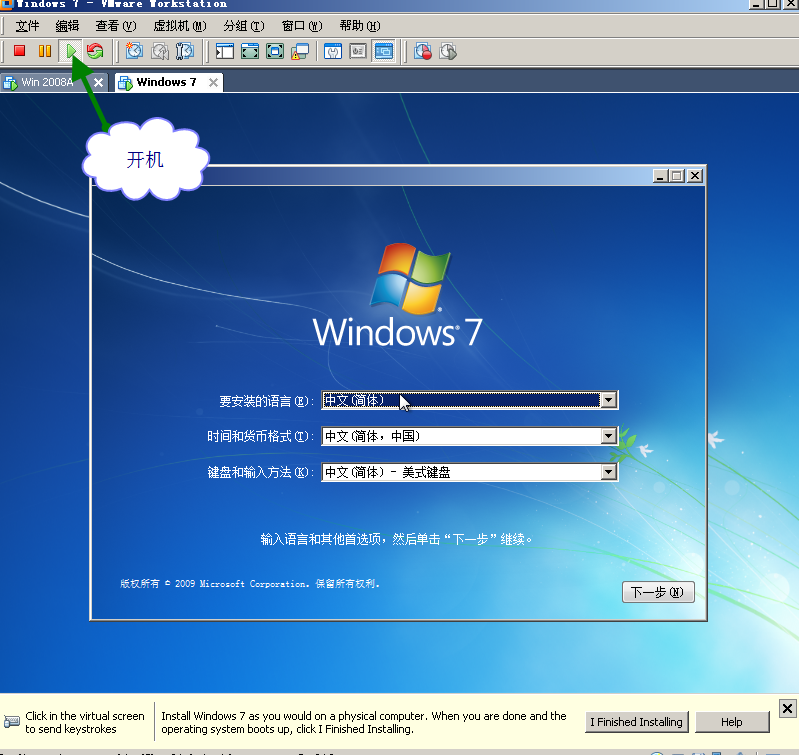Switch to the Win 2008A tab
The height and width of the screenshot is (755, 799).
click(54, 83)
